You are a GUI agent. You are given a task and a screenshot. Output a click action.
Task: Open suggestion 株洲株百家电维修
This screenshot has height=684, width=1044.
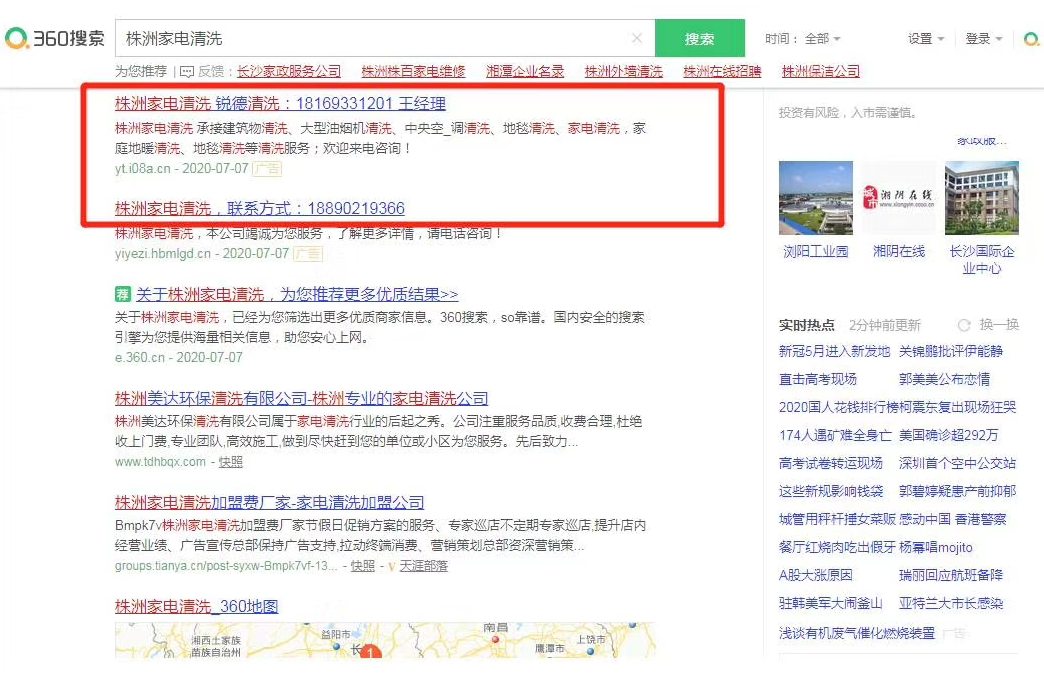point(413,71)
